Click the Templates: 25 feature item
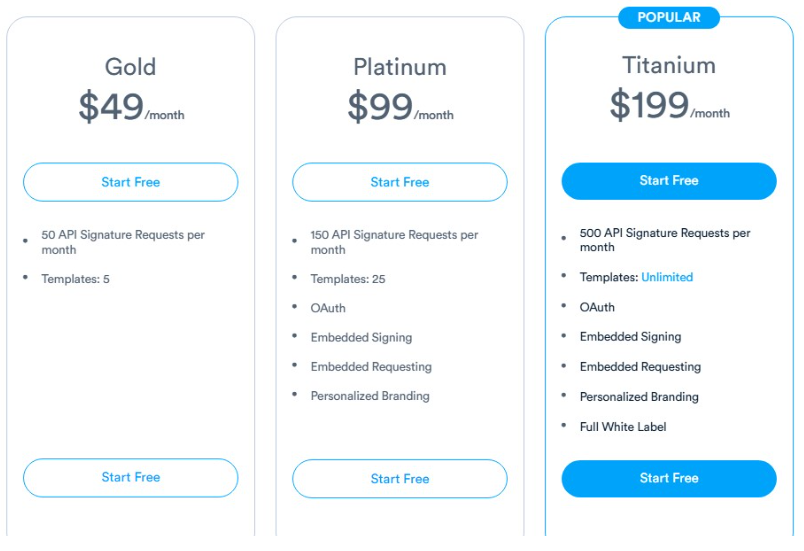804x551 pixels. (348, 279)
